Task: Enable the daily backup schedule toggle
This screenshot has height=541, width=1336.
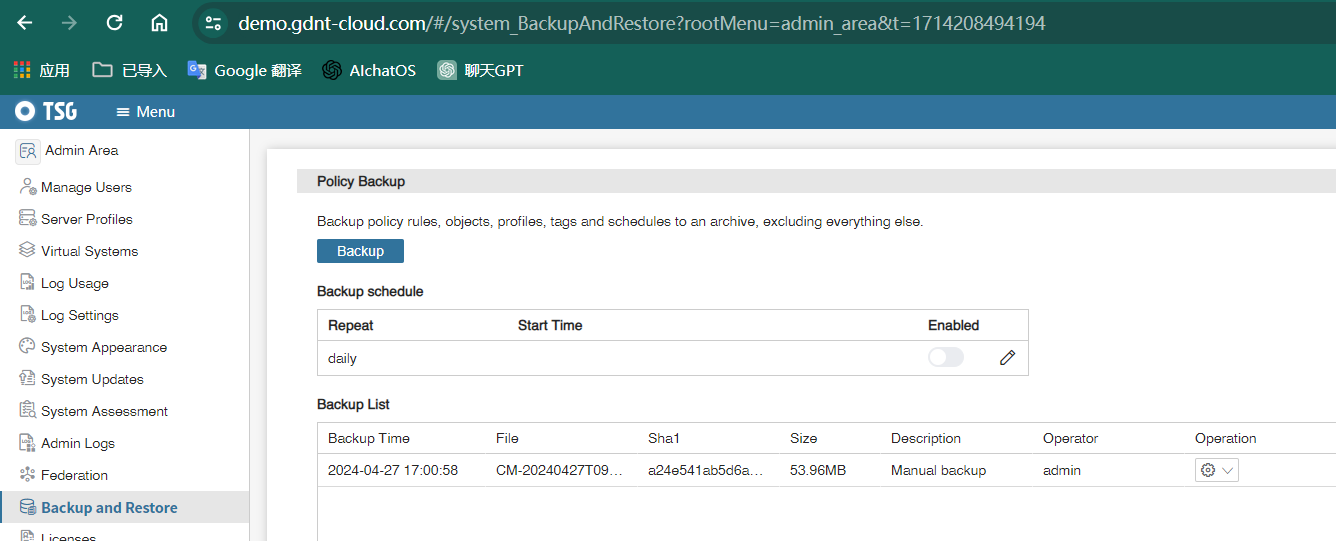Action: [945, 358]
